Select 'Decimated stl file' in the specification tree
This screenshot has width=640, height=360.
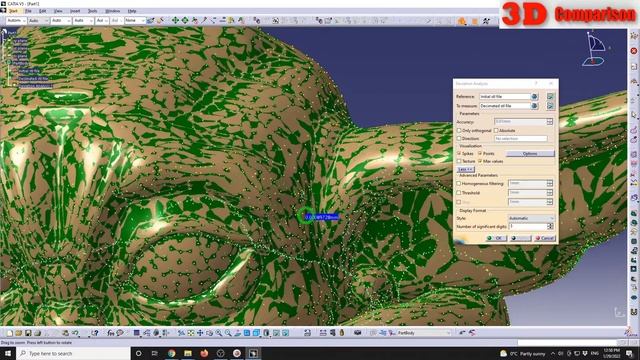pos(33,78)
